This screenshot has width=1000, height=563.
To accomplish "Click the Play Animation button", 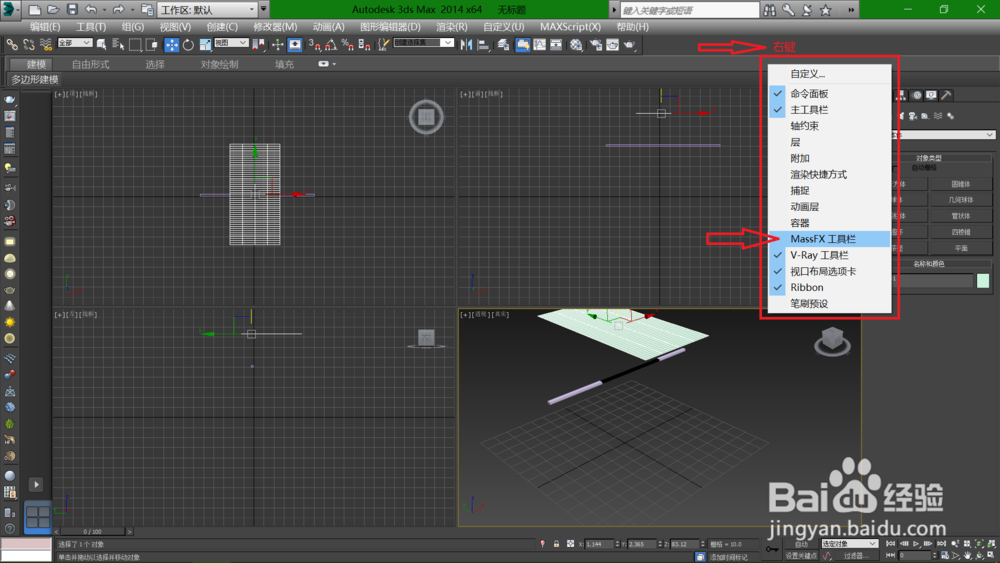I will tap(916, 544).
